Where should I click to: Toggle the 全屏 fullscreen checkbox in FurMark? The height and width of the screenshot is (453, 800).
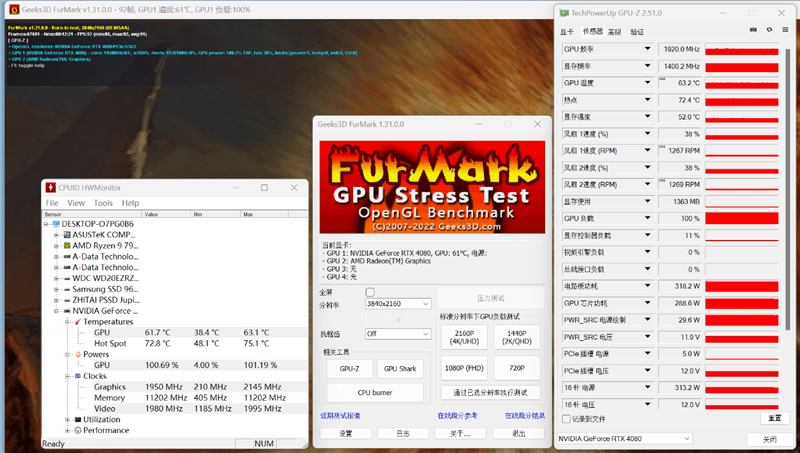370,292
